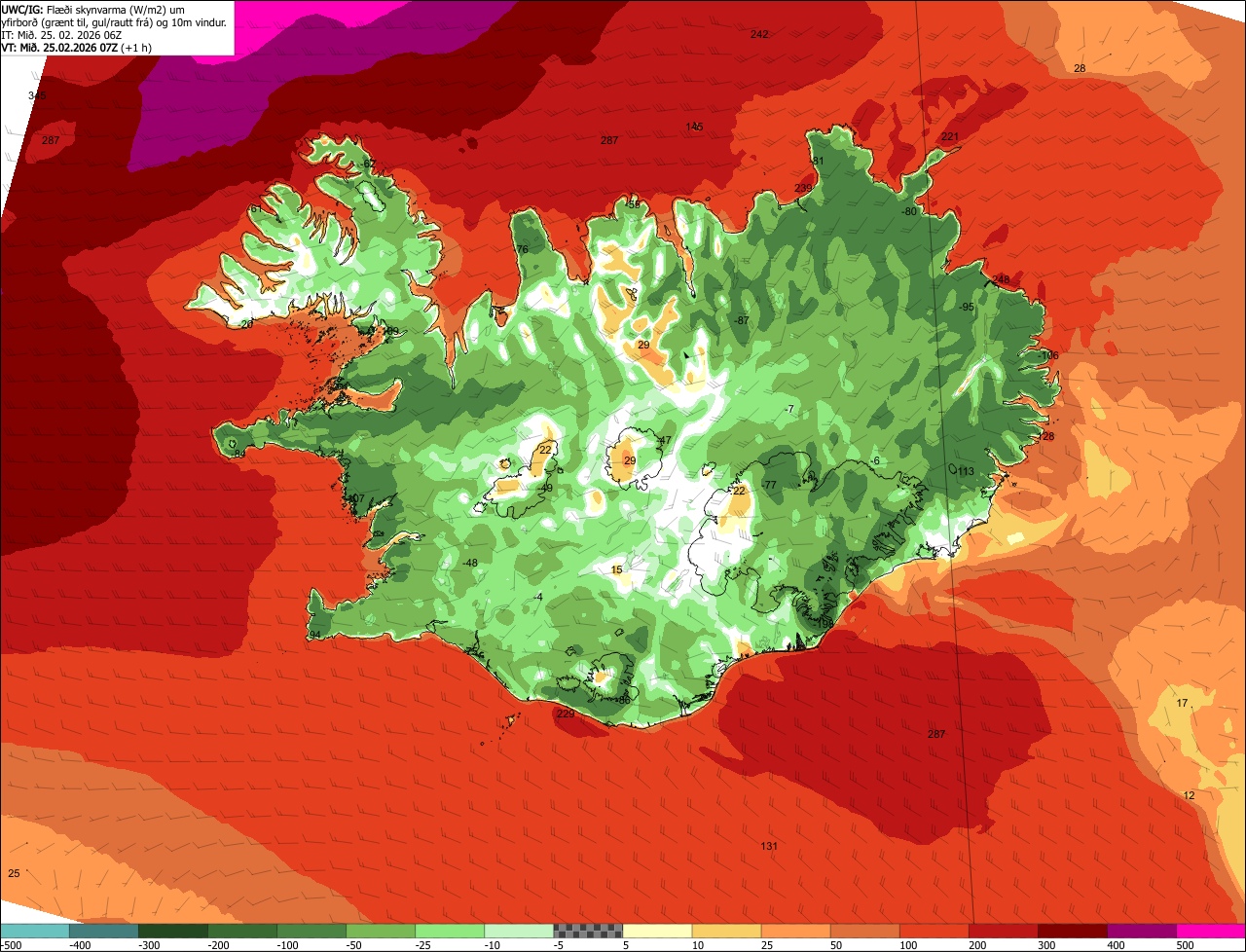1246x952 pixels.
Task: Select the '-100' legend tick label
Action: 287,944
